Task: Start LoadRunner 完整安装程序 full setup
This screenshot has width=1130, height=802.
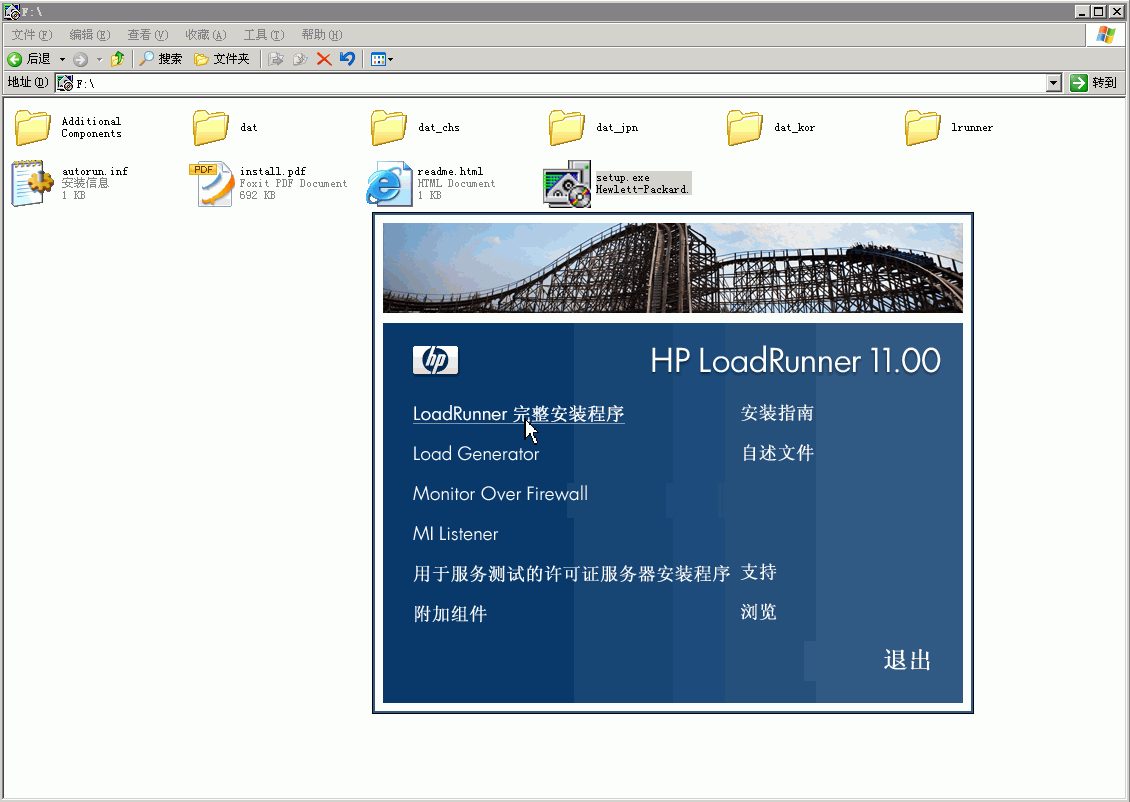Action: (x=518, y=414)
